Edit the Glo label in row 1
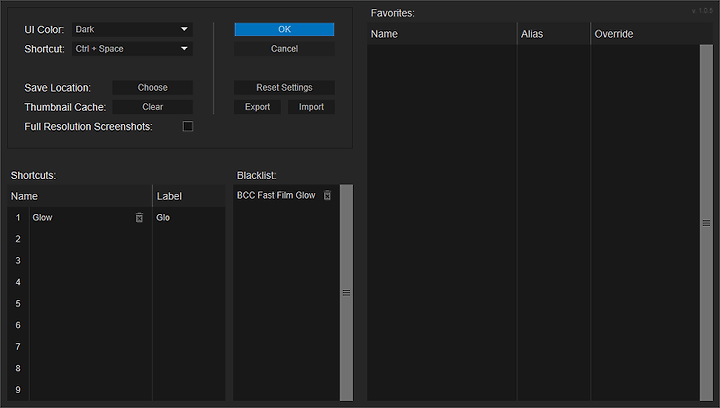The width and height of the screenshot is (720, 408). click(x=163, y=218)
